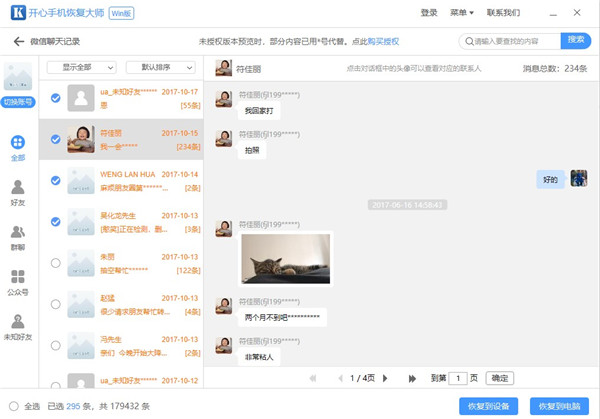Uncheck the WENG LAN HUA conversation

tap(55, 181)
